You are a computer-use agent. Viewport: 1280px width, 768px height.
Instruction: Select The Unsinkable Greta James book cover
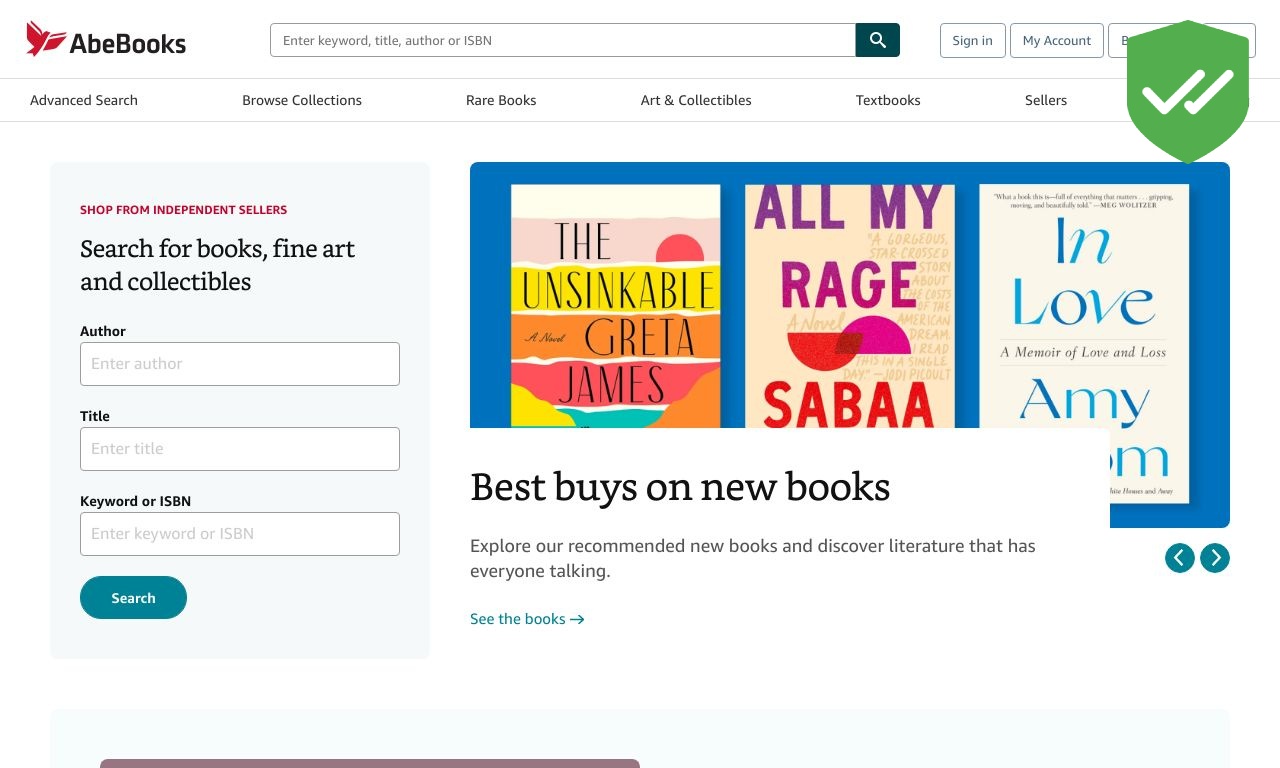pos(616,306)
